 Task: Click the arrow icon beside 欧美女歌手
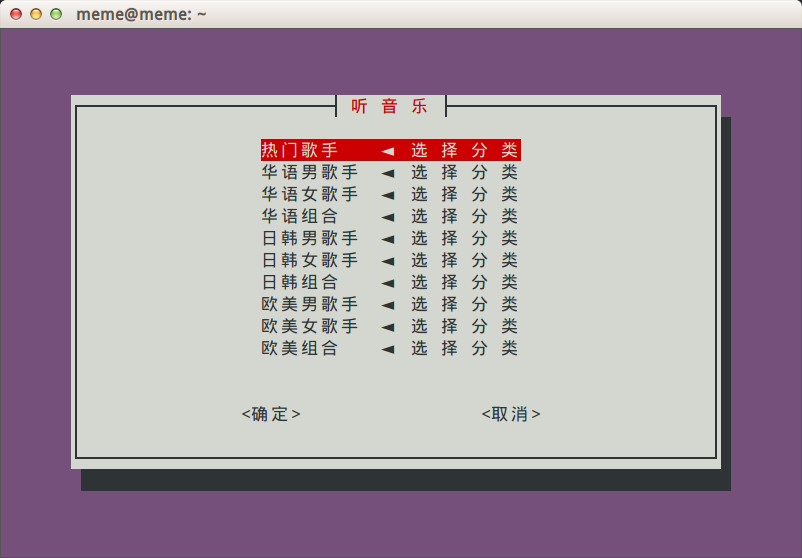coord(388,327)
